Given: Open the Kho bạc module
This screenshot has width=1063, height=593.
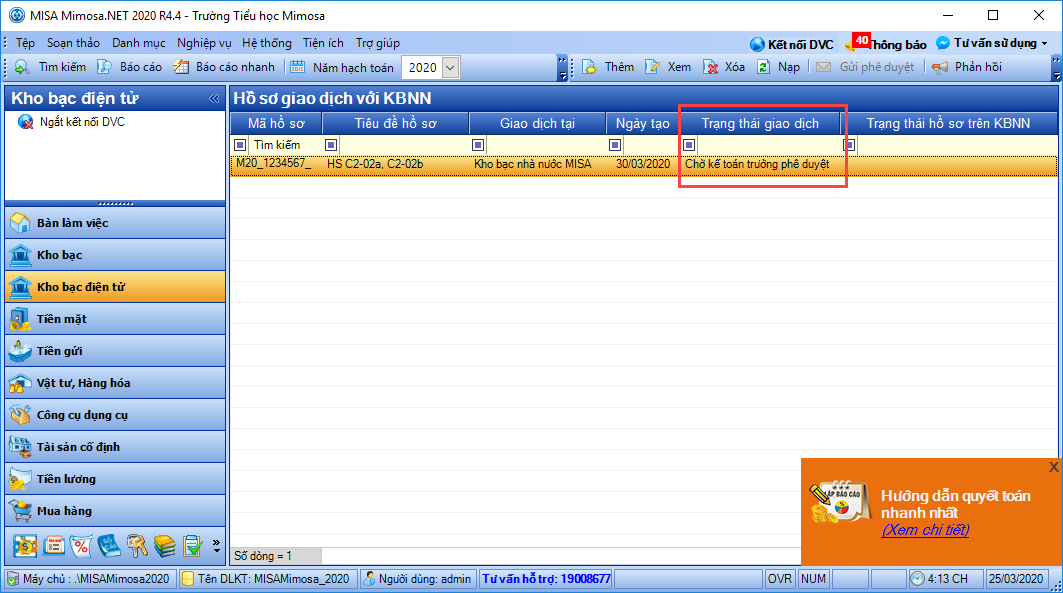Looking at the screenshot, I should click(115, 255).
